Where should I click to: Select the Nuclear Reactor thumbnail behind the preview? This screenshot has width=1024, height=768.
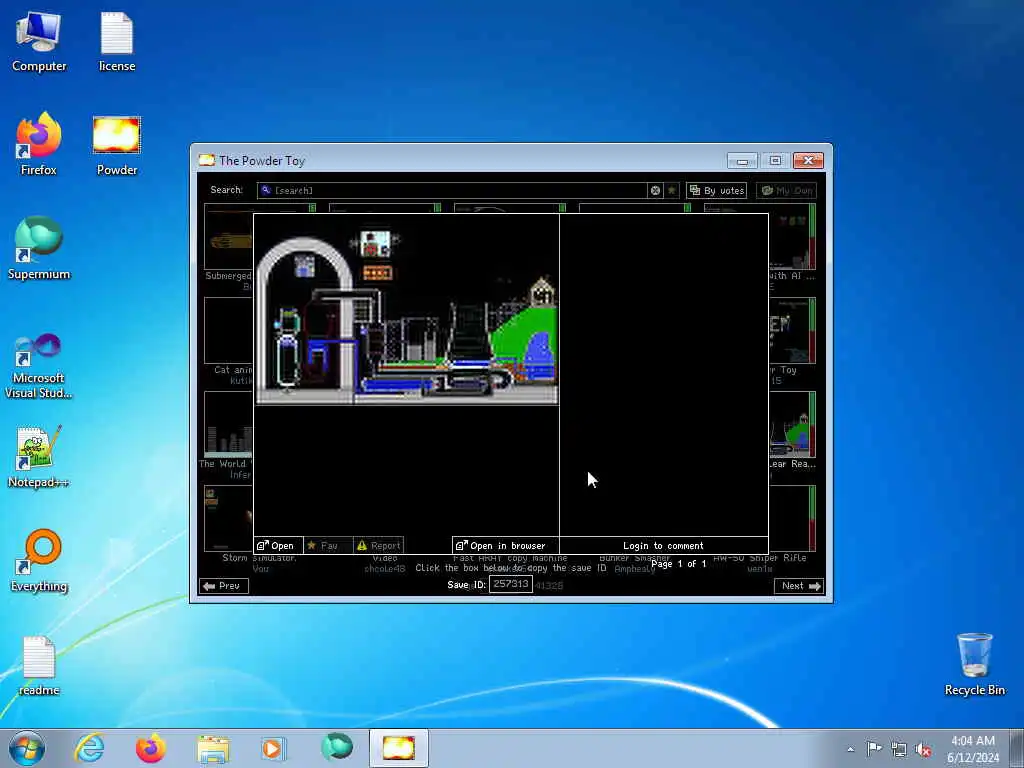[x=792, y=424]
